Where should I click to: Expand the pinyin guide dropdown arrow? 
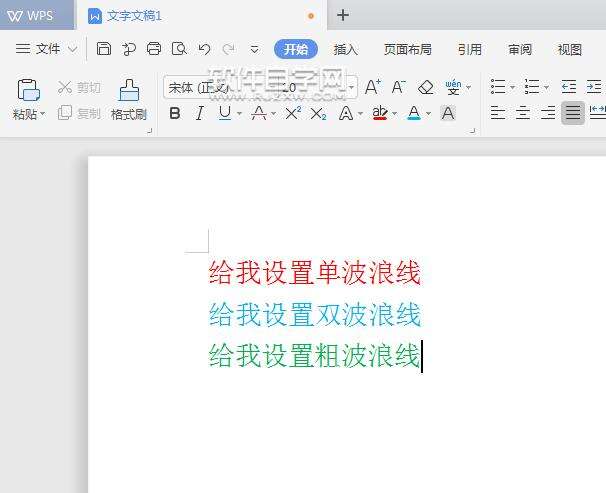click(x=468, y=88)
